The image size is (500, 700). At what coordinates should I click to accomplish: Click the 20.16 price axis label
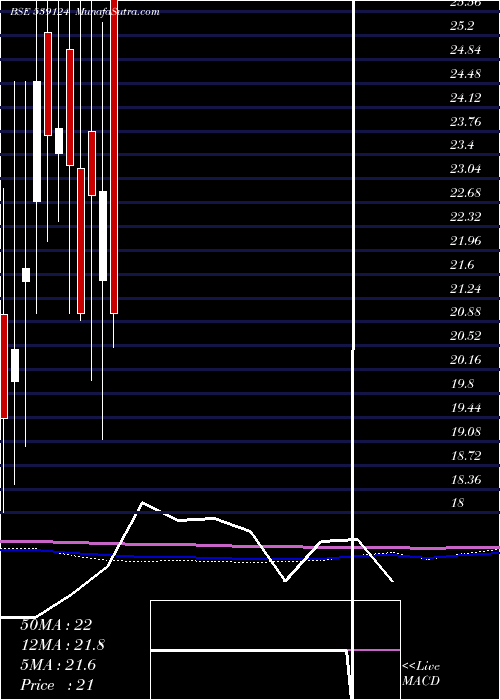(466, 360)
